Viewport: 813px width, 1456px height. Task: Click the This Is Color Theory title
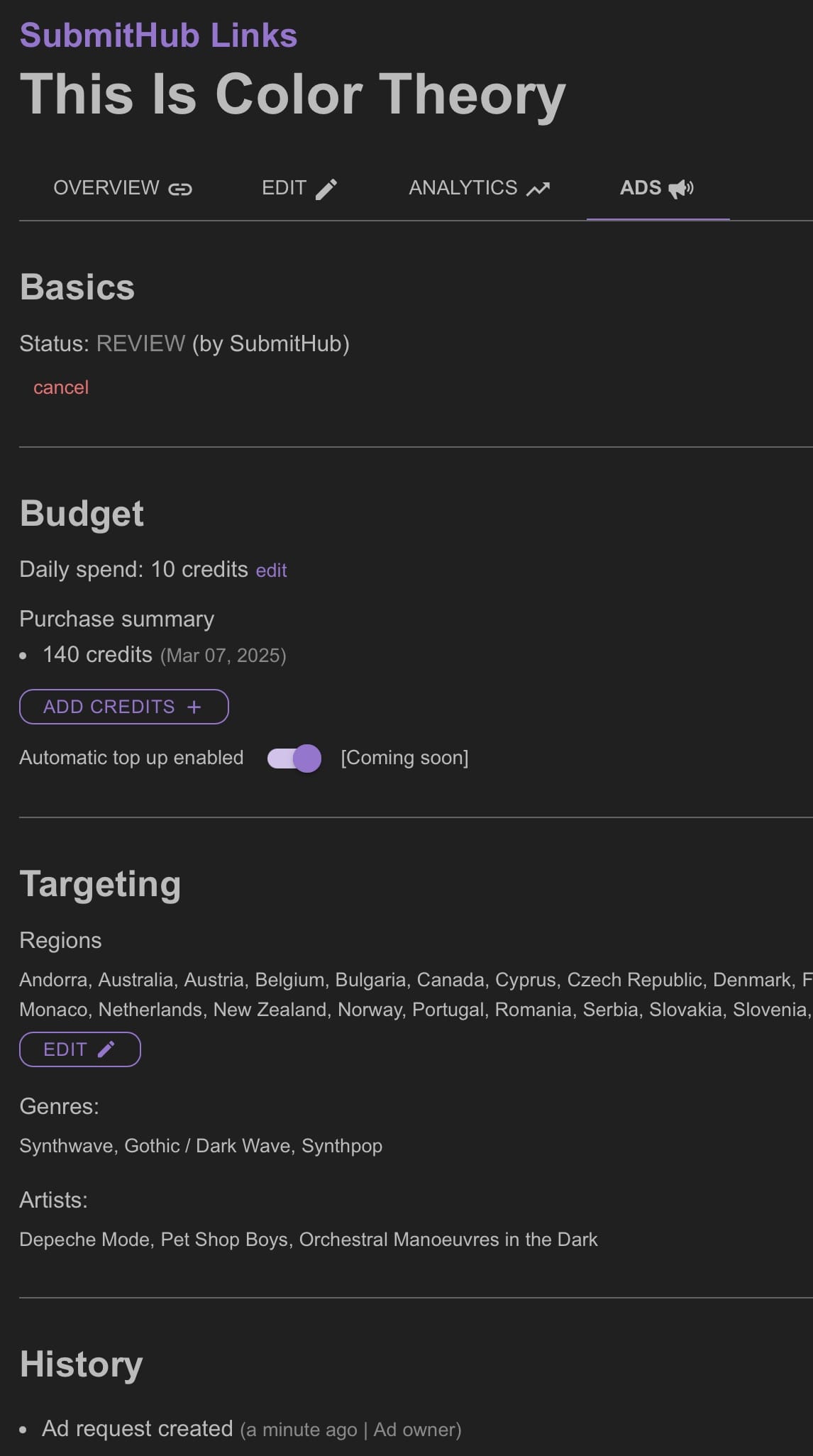pos(293,94)
